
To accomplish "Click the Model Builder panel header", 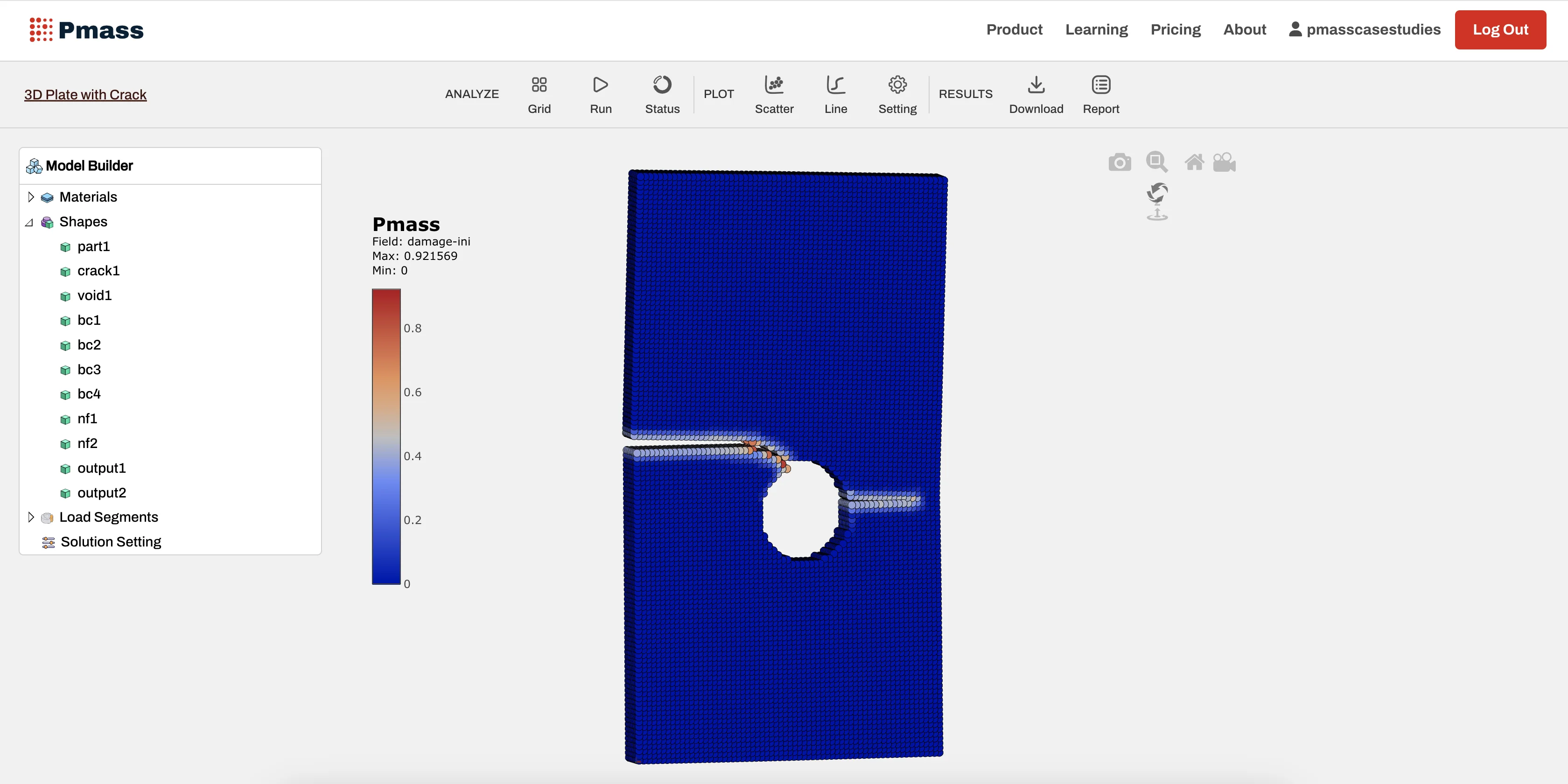I will 170,166.
